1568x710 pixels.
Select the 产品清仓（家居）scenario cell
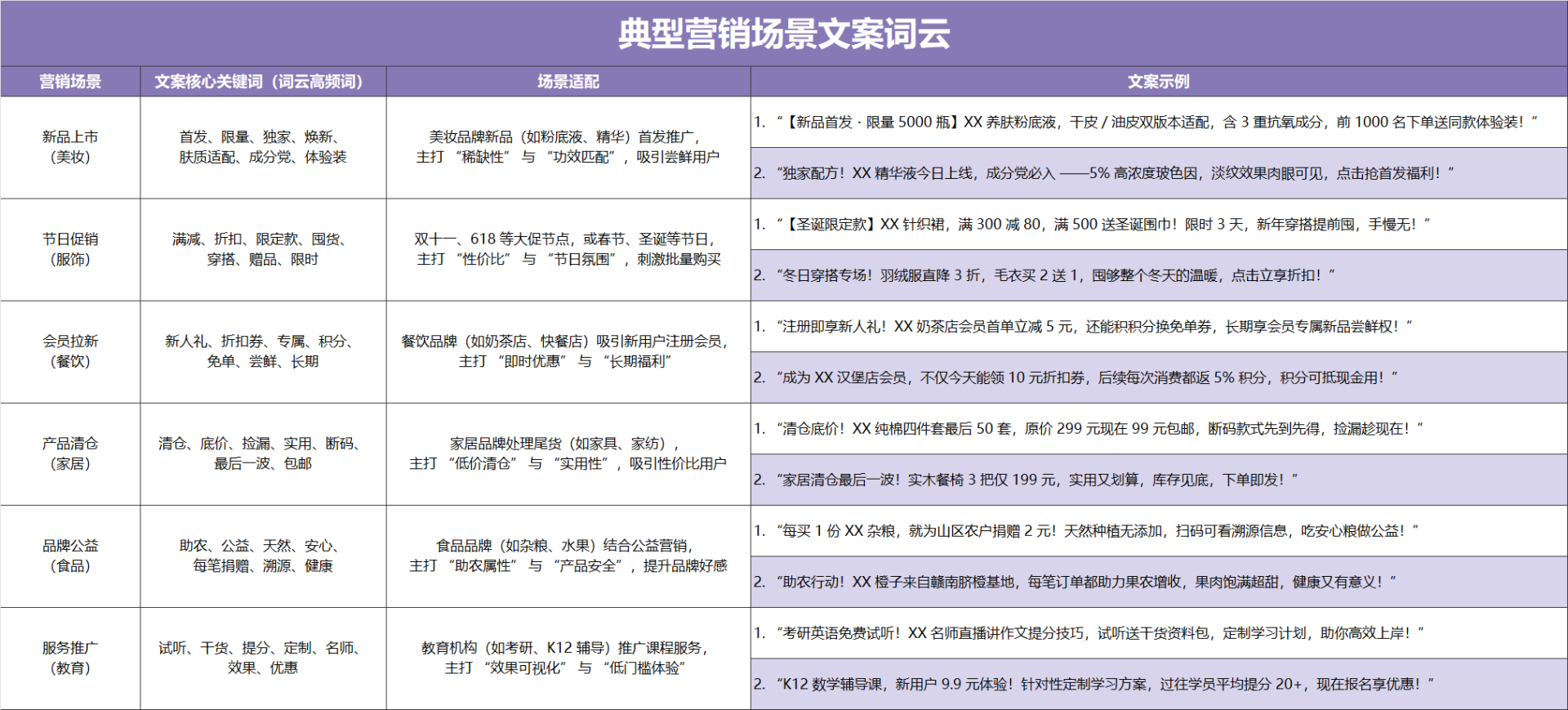pos(70,453)
